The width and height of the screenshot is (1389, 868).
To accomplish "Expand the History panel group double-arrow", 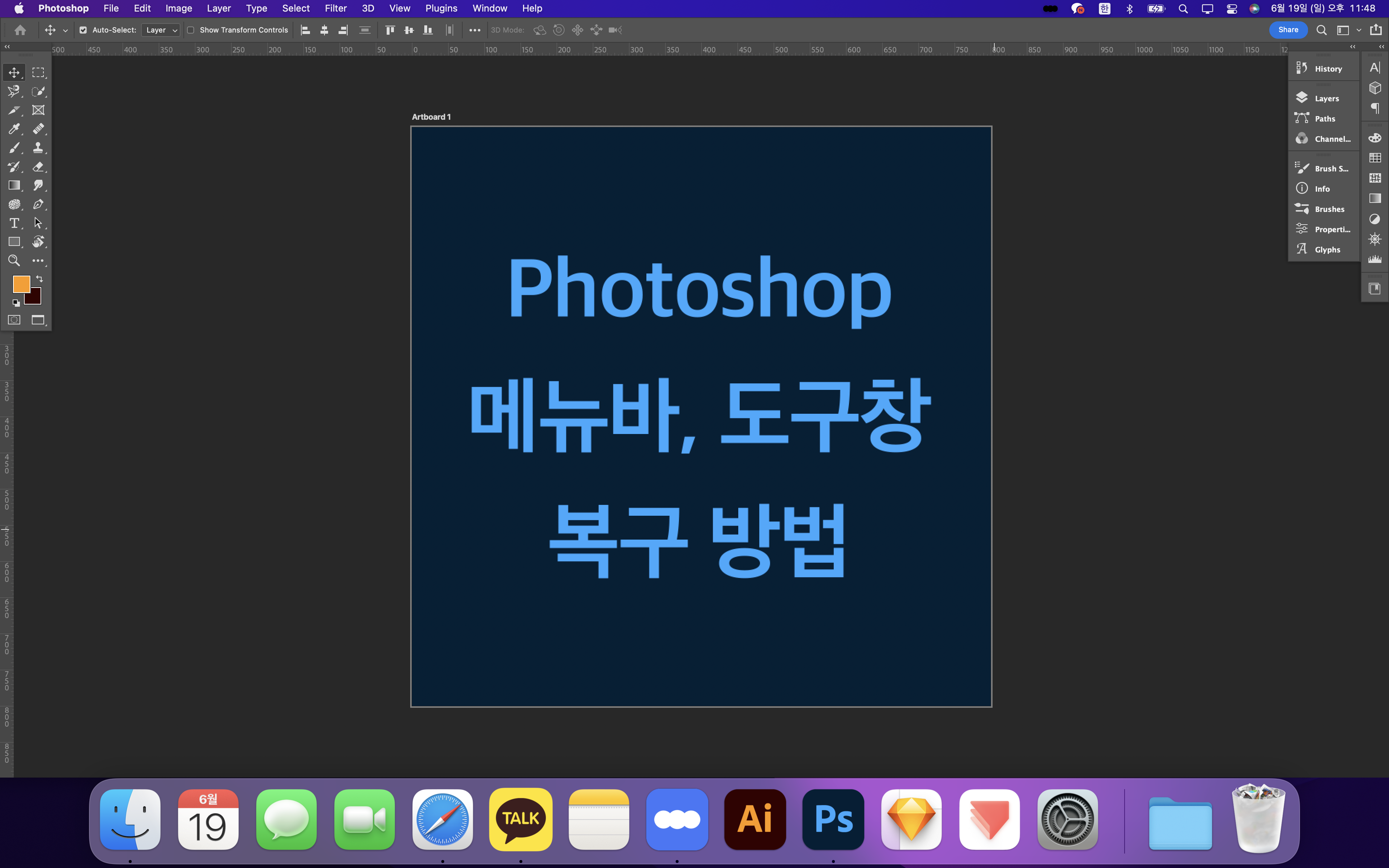I will [1353, 47].
